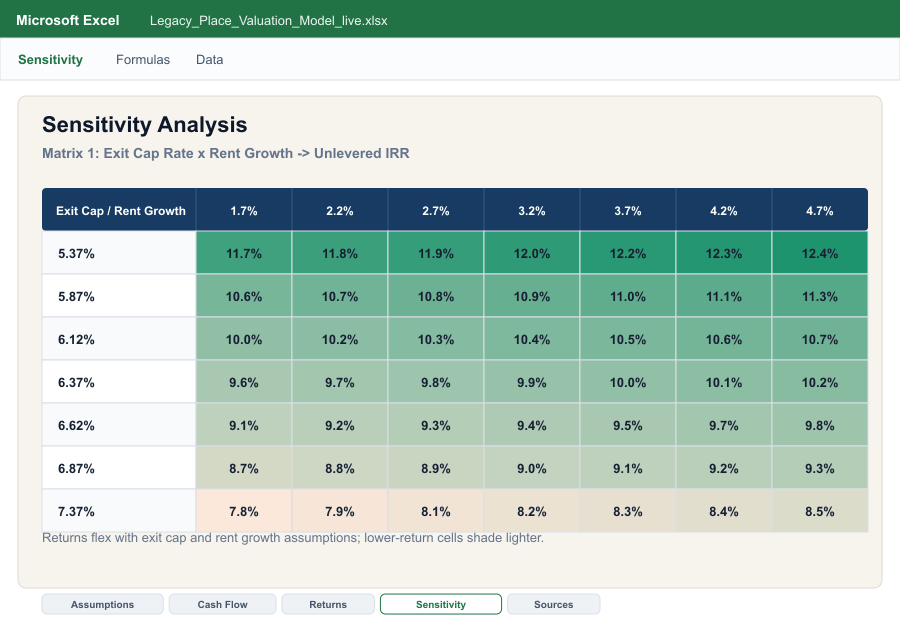This screenshot has height=620, width=900.
Task: Click the 9.4% IRR cell
Action: coord(532,425)
